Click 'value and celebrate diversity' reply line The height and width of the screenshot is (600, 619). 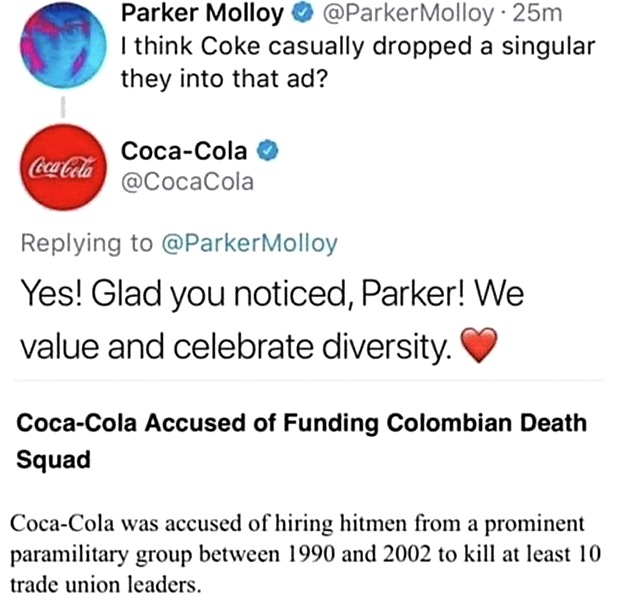click(x=235, y=347)
